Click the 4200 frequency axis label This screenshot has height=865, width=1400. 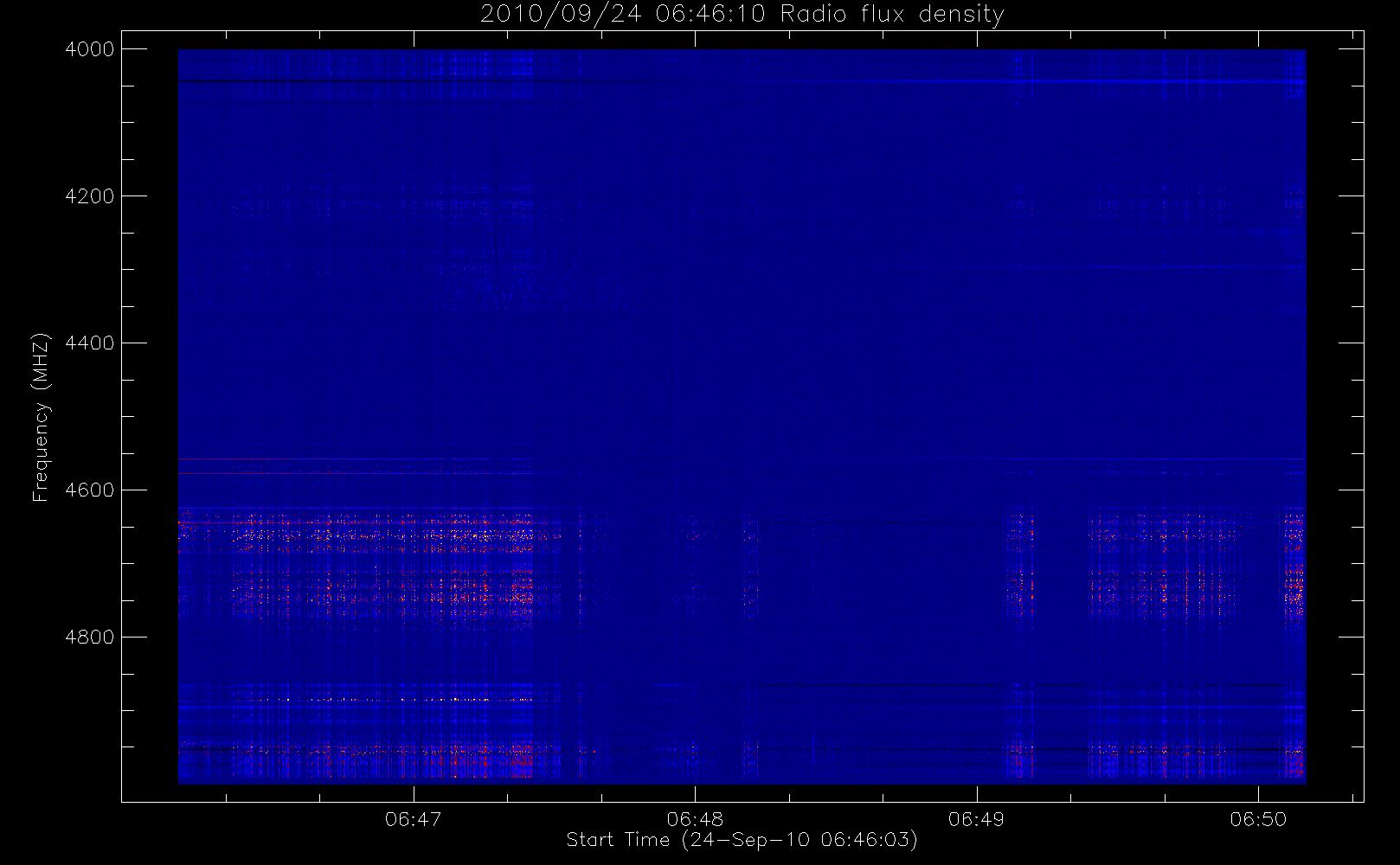pyautogui.click(x=90, y=196)
